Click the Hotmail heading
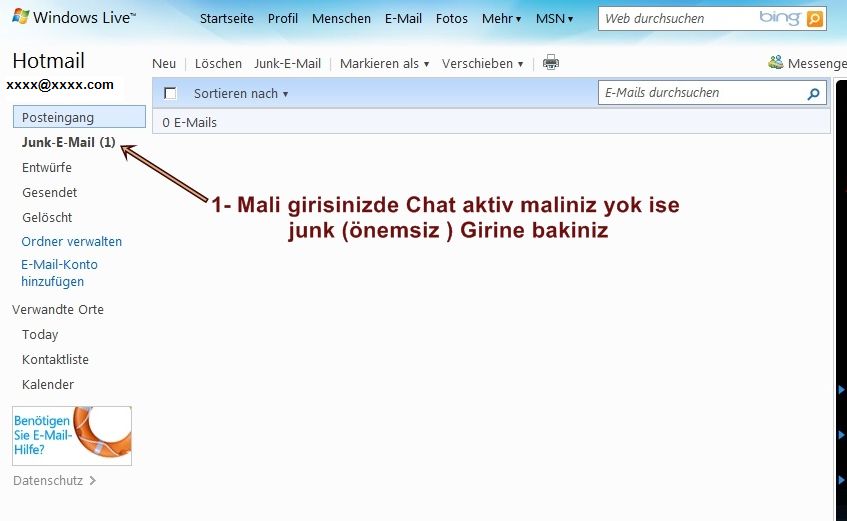 (x=49, y=61)
